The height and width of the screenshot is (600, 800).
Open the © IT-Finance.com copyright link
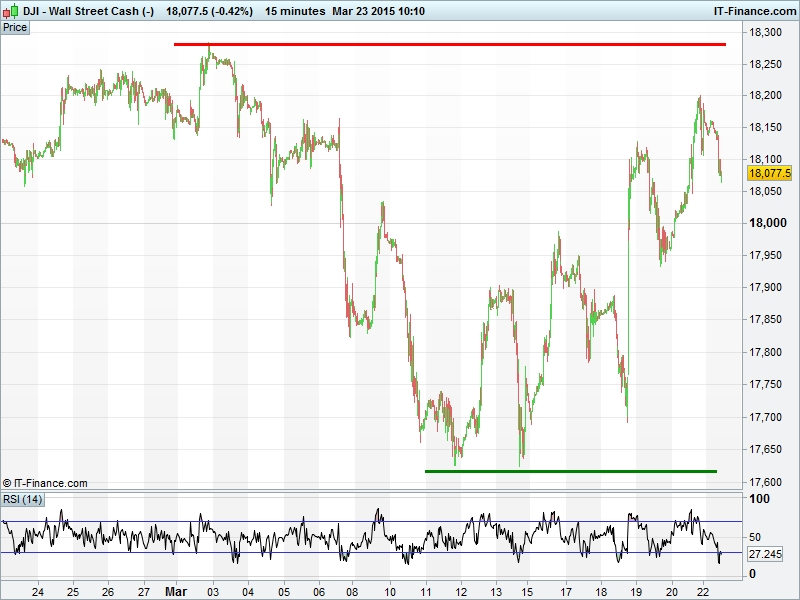(45, 483)
